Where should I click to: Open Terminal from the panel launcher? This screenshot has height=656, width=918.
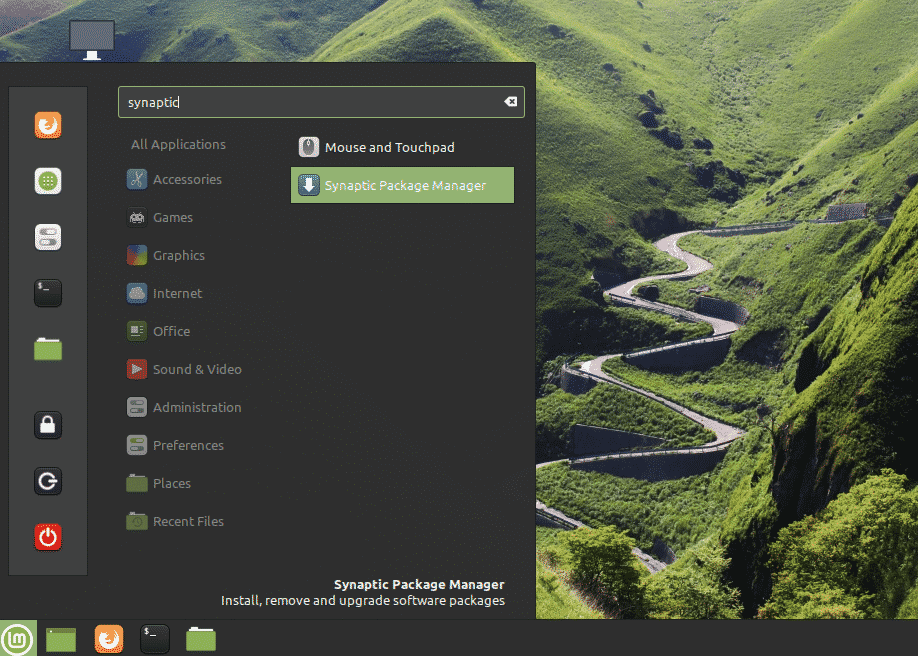[155, 638]
